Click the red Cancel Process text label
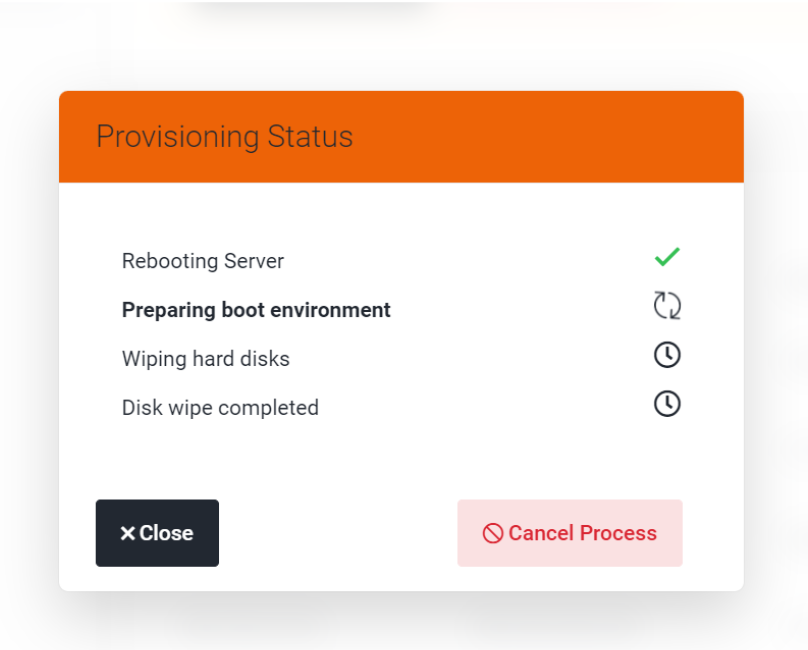Screen dimensions: 808x650 pos(583,533)
